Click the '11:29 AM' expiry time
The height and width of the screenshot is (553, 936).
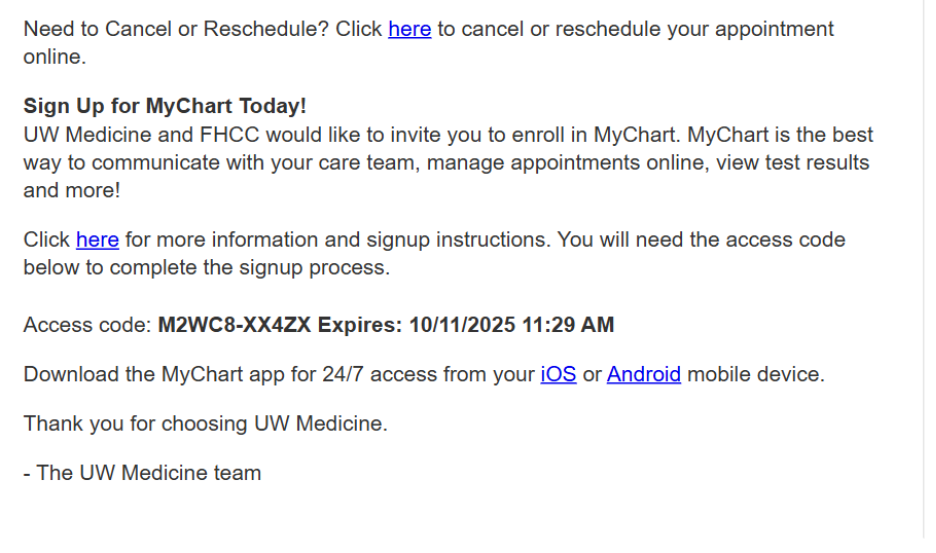point(568,325)
